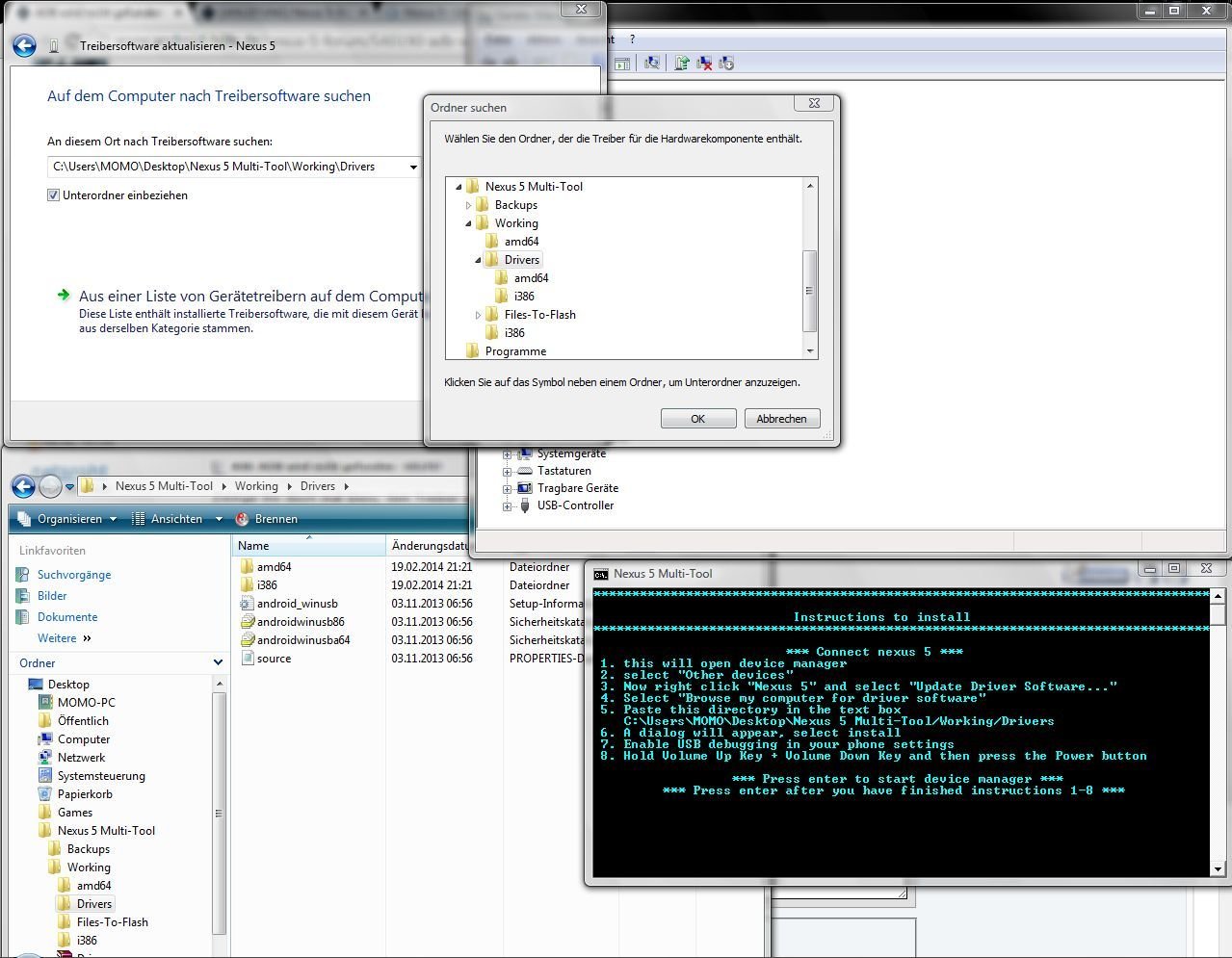Expand Tragbare Geräte in Device Manager

click(x=507, y=489)
